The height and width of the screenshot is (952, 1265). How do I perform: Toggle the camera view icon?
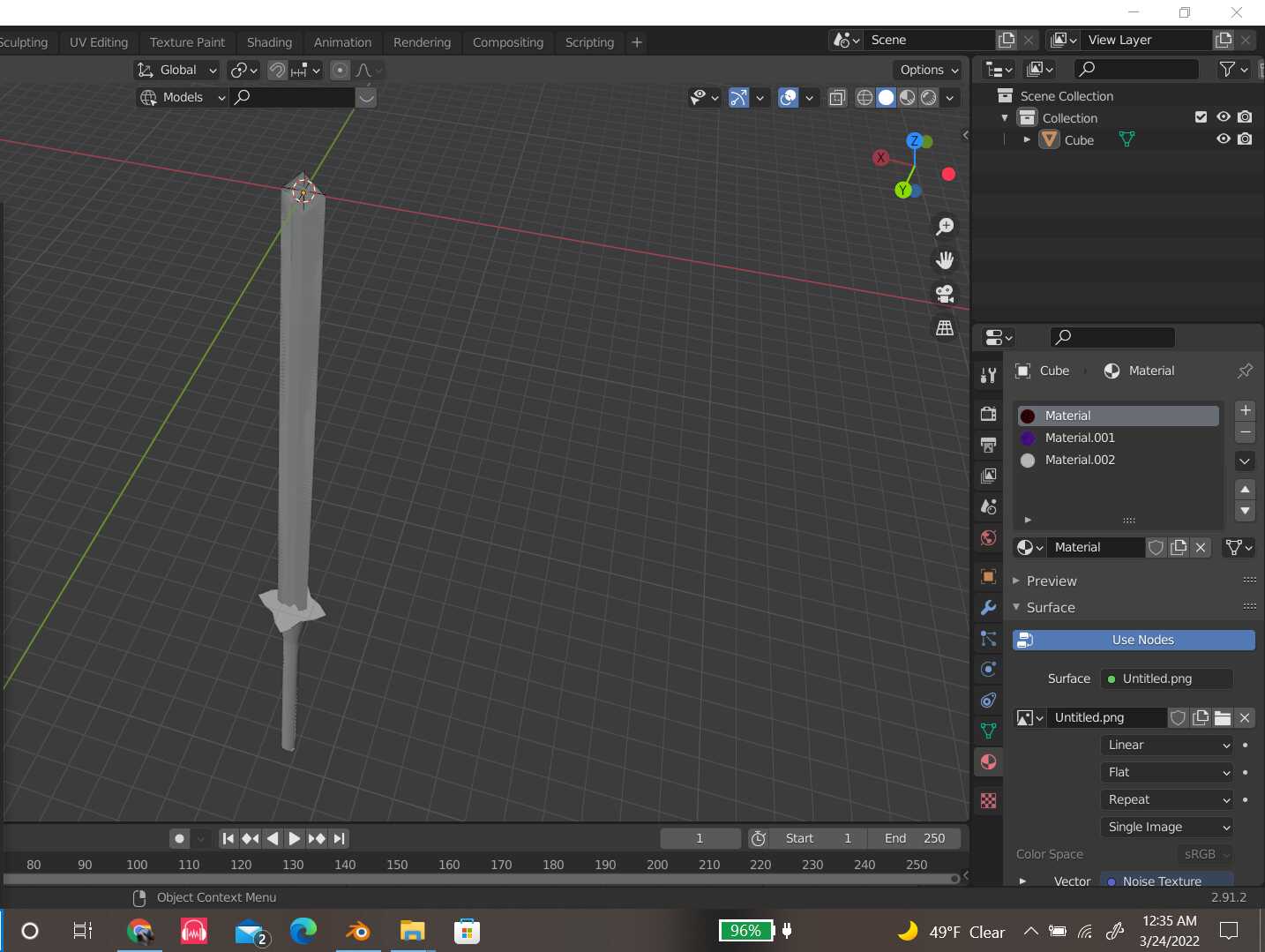coord(945,294)
